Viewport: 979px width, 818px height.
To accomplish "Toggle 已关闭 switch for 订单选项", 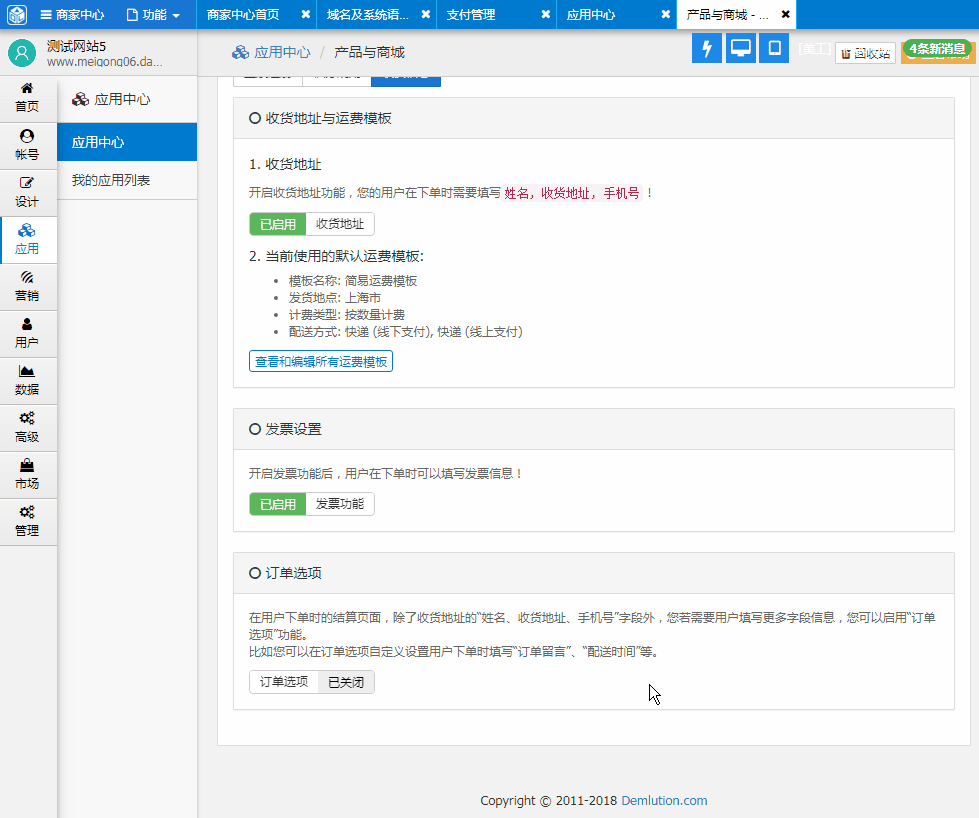I will [346, 682].
